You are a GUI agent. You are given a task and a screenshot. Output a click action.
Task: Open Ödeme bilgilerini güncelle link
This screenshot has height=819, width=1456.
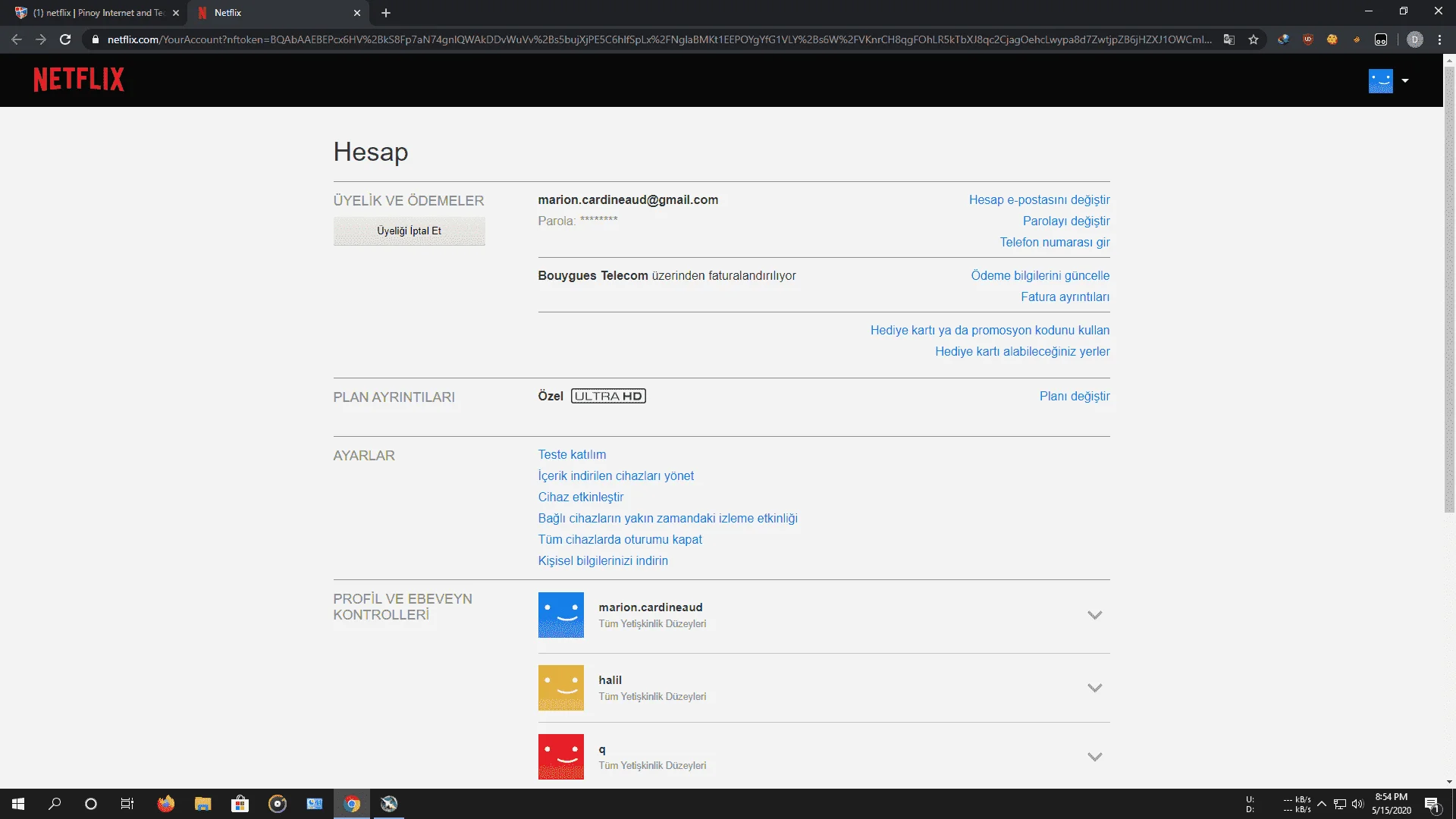1040,276
